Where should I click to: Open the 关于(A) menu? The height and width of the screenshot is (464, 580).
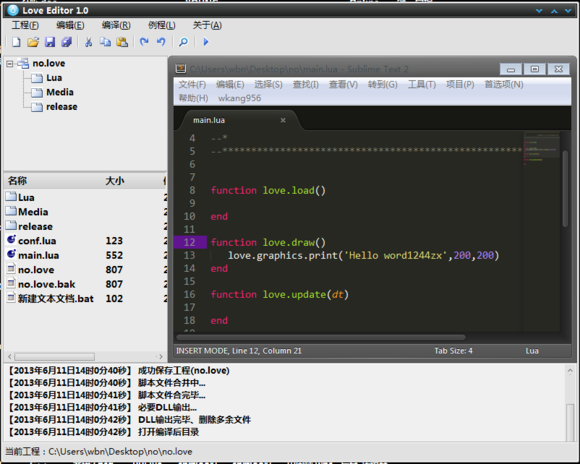click(x=207, y=25)
